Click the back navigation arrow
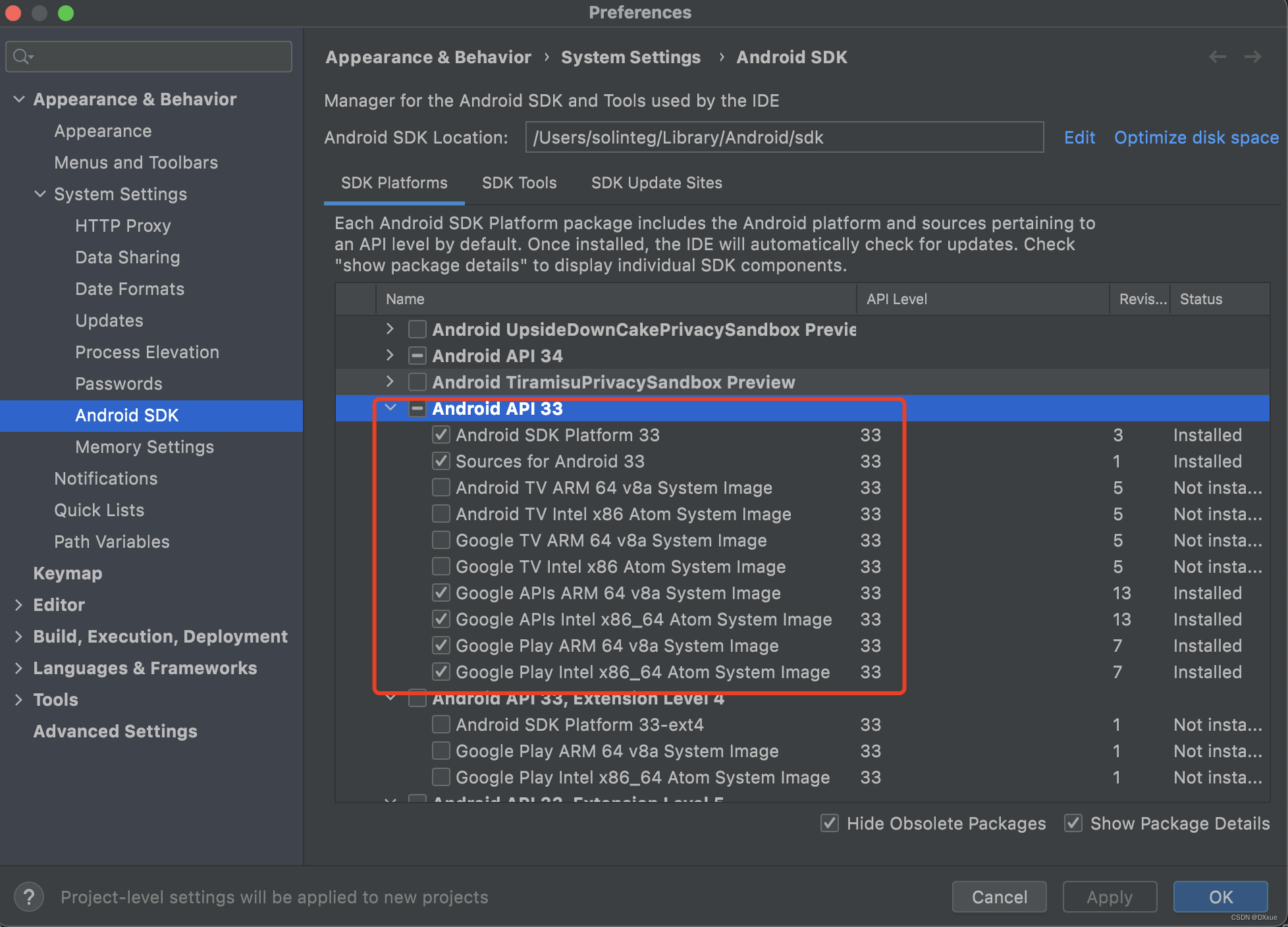This screenshot has height=927, width=1288. (x=1217, y=57)
